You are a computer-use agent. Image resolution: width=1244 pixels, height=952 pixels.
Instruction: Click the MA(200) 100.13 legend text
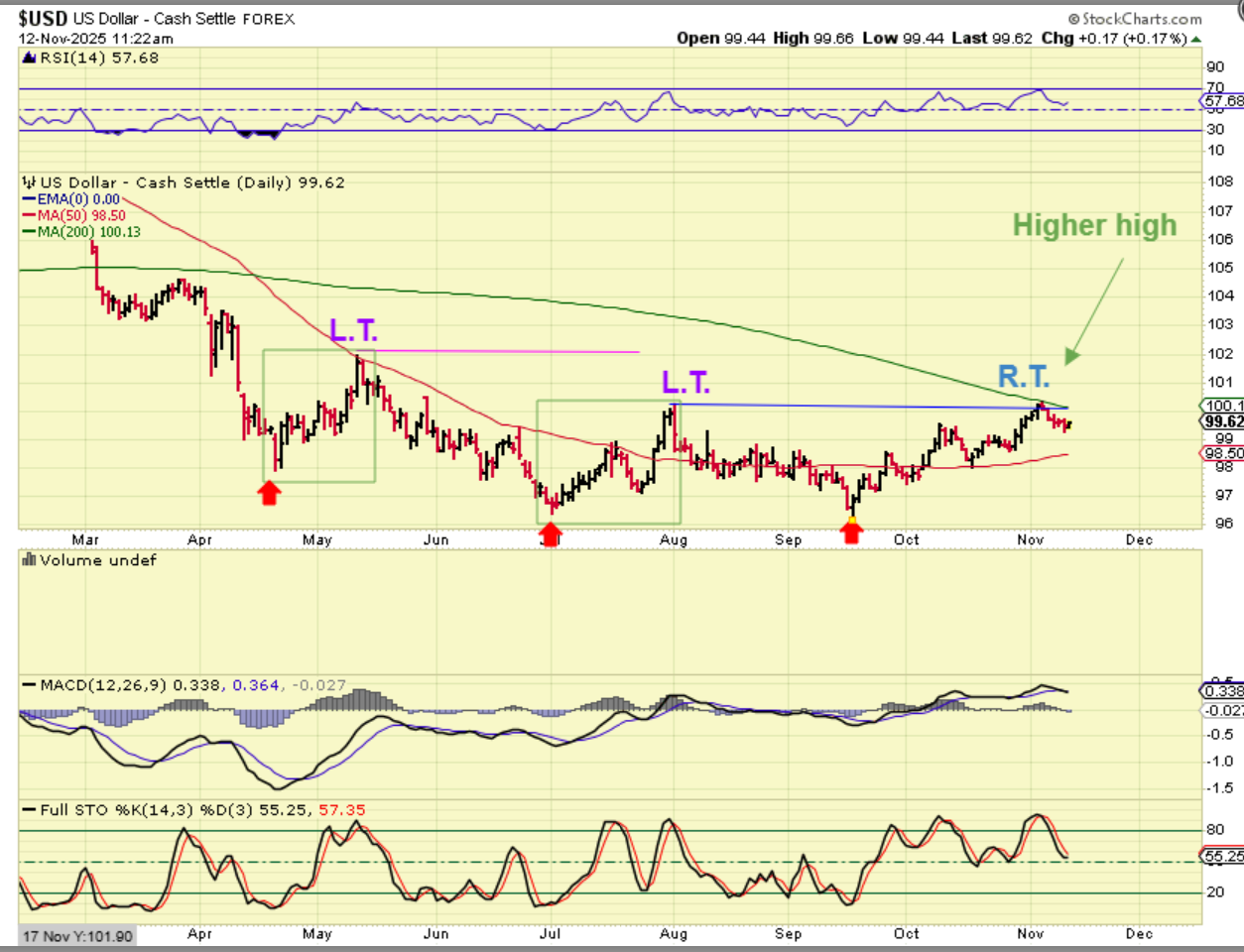[89, 232]
